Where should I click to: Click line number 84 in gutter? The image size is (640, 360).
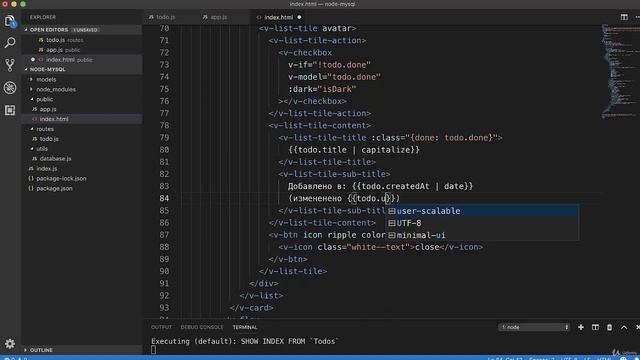click(x=164, y=198)
